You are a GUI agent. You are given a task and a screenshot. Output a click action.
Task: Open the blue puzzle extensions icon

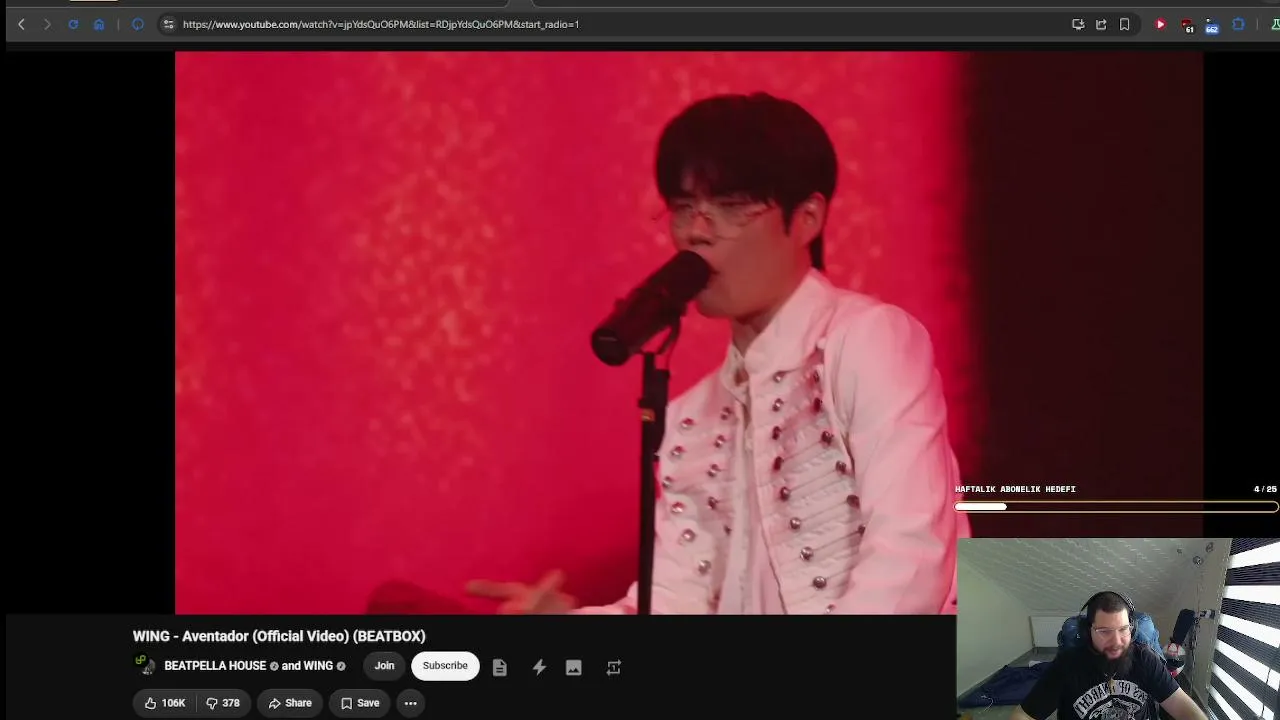1238,24
